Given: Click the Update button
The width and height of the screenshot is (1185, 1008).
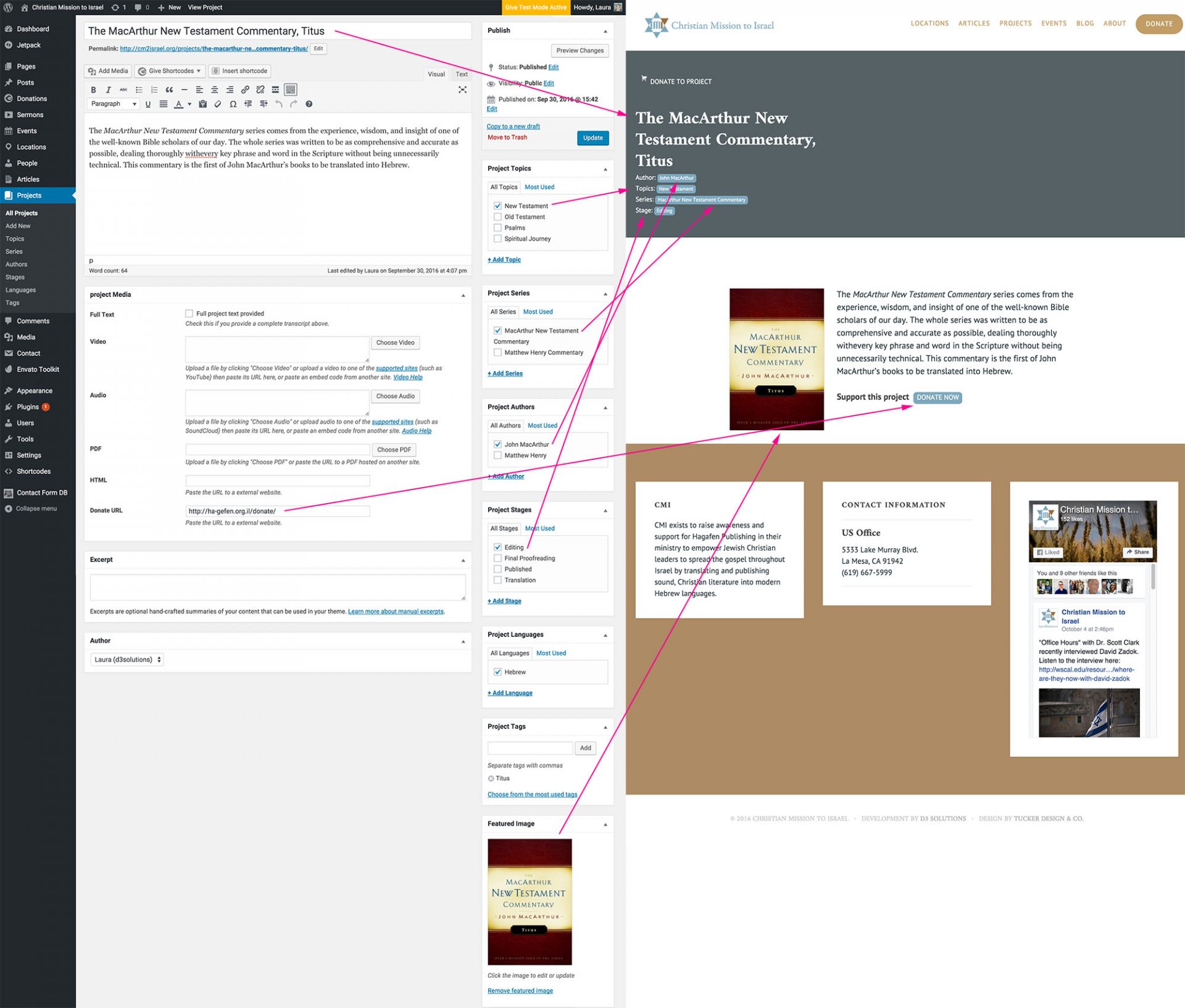Looking at the screenshot, I should (593, 138).
